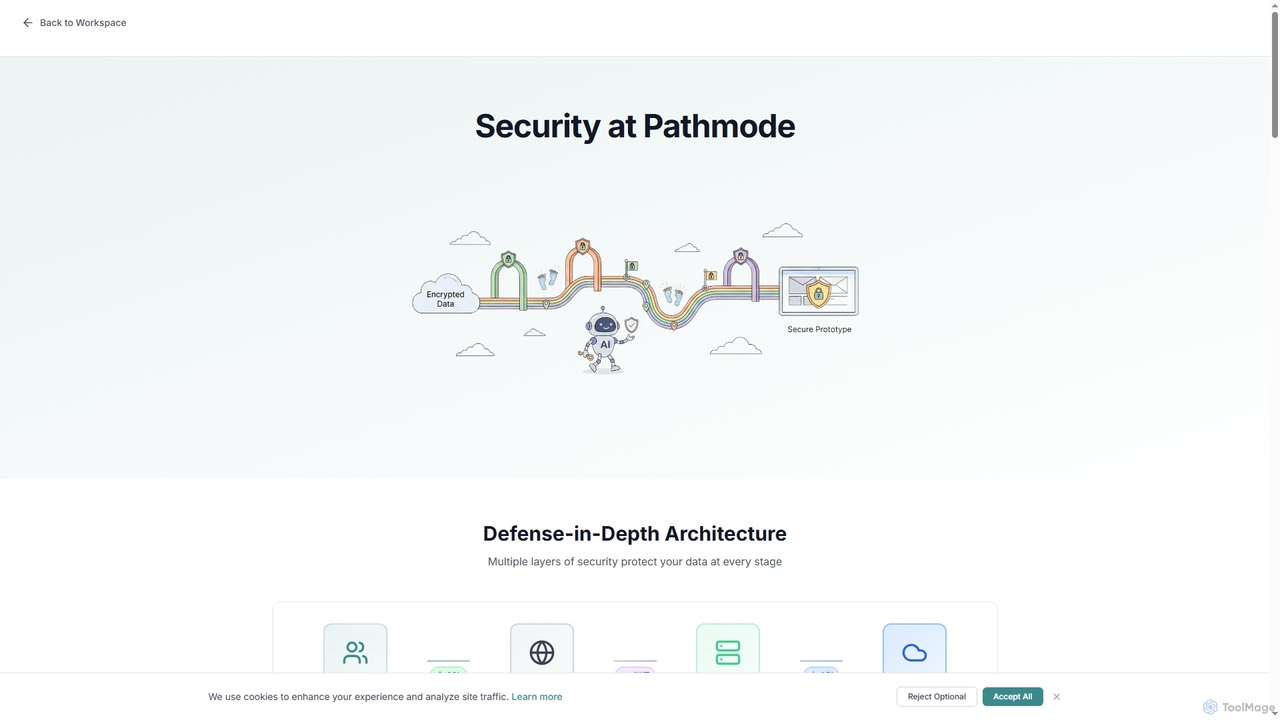
Task: Click the Defense-in-Depth Architecture heading
Action: point(635,533)
